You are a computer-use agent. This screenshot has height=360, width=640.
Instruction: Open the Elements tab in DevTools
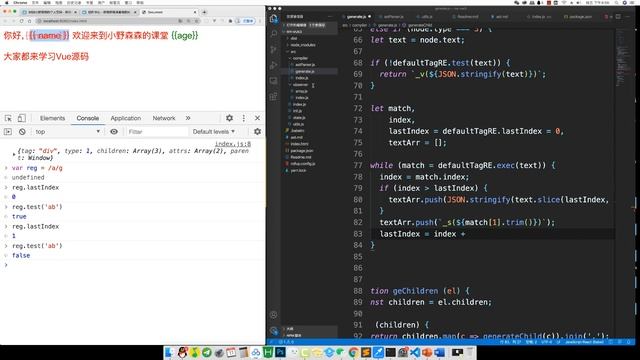(x=52, y=118)
